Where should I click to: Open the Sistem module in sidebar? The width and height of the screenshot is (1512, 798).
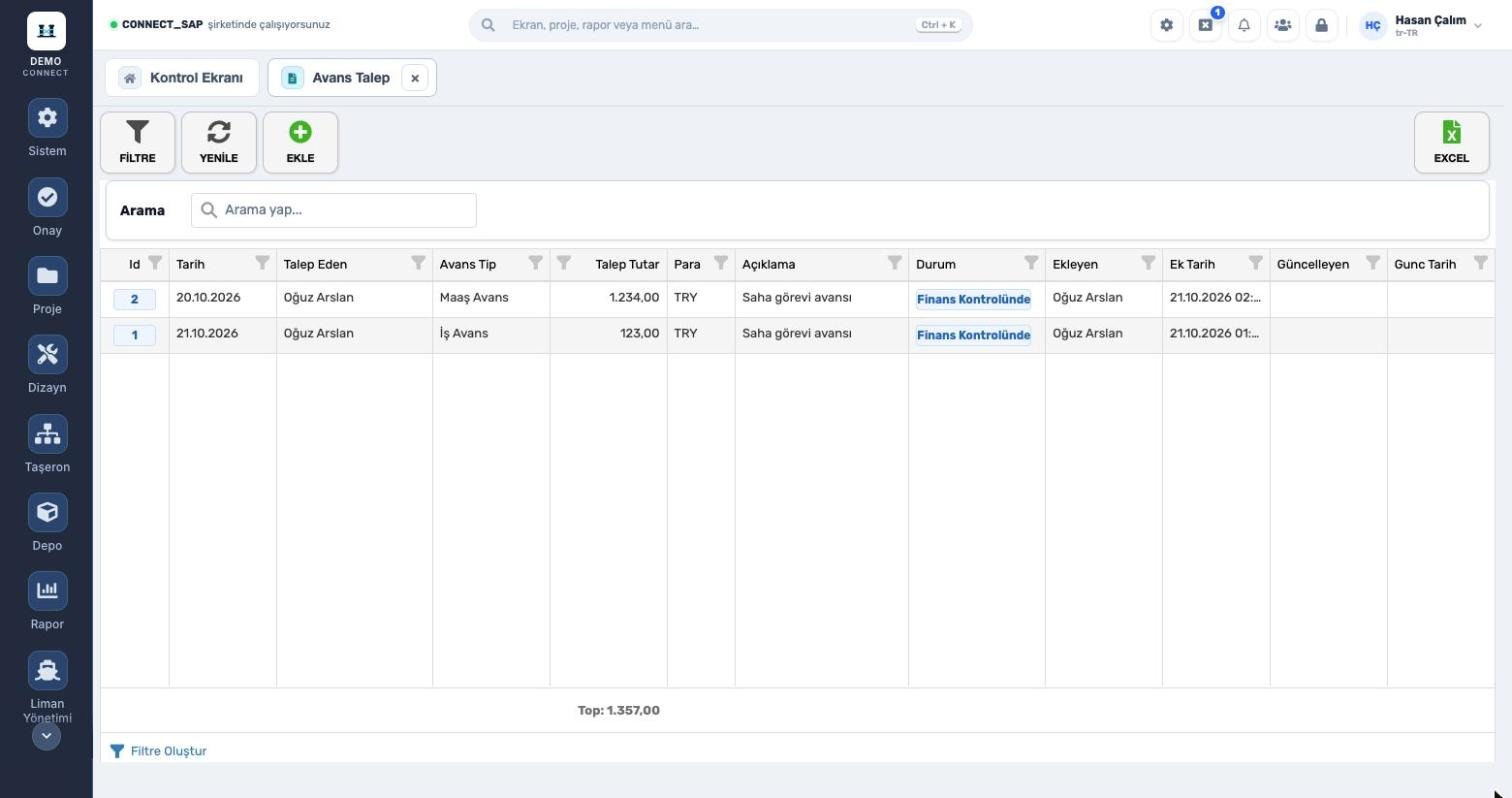(x=47, y=128)
